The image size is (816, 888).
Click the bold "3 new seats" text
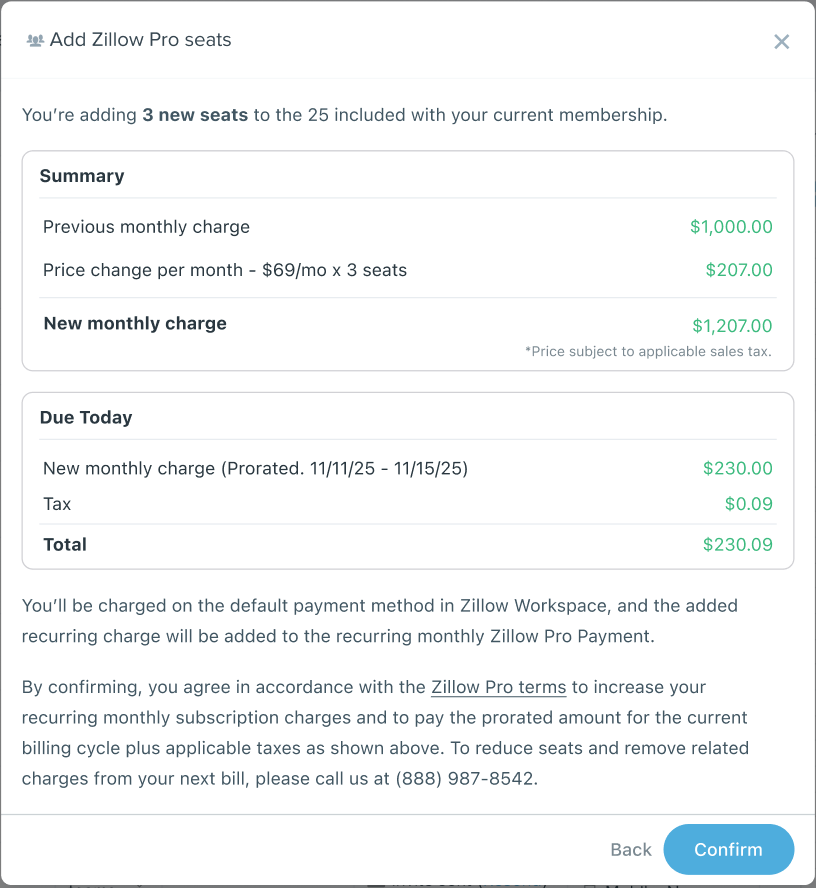click(195, 115)
